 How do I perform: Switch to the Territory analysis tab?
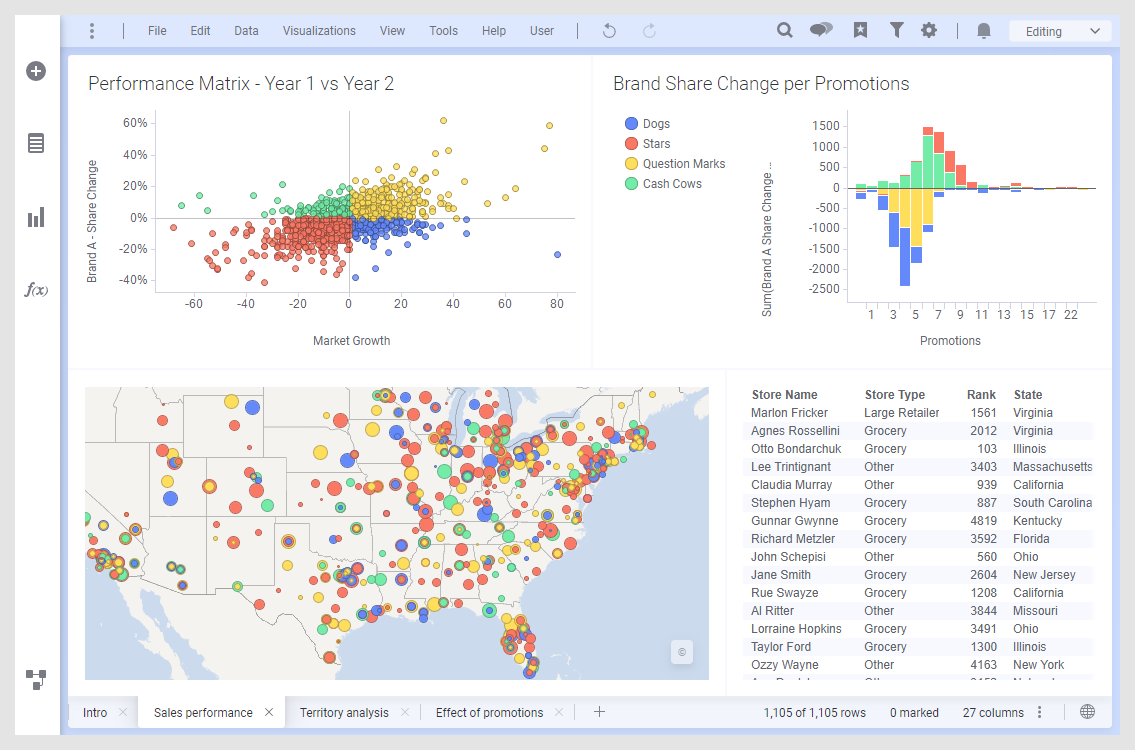(x=343, y=713)
